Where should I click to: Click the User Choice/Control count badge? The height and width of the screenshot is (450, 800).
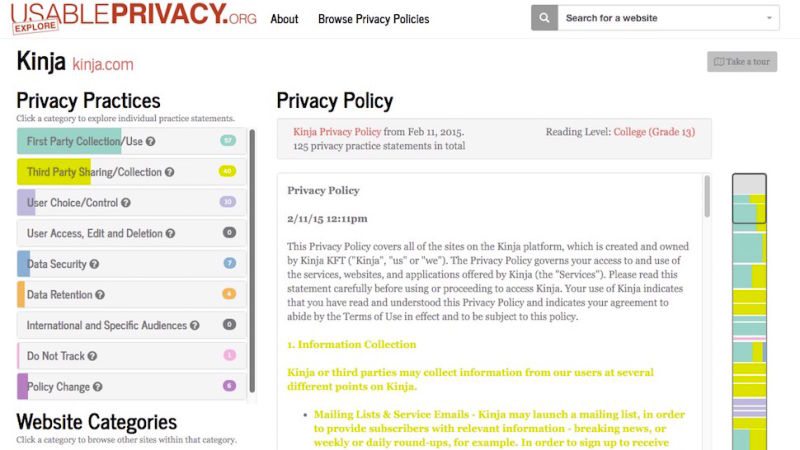(228, 202)
